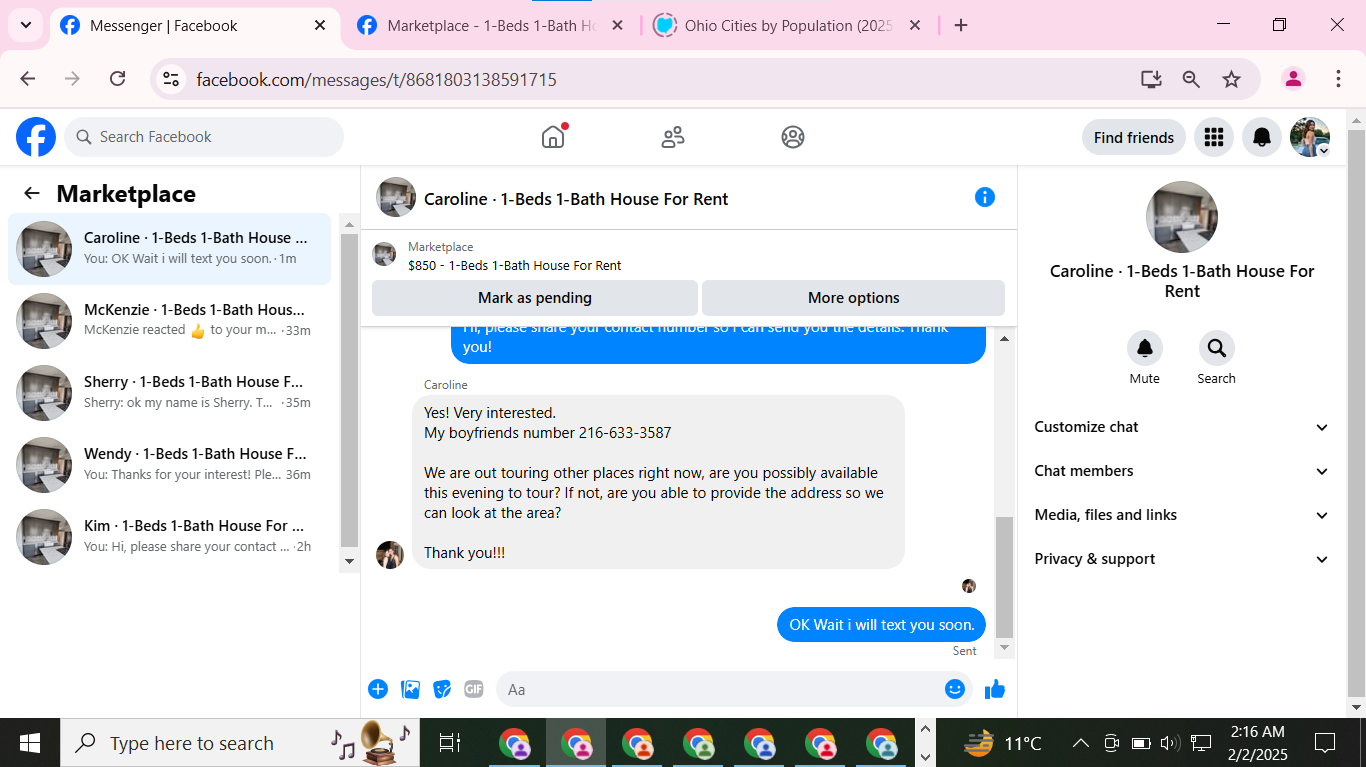Mute this Caroline conversation
1366x767 pixels.
tap(1145, 348)
